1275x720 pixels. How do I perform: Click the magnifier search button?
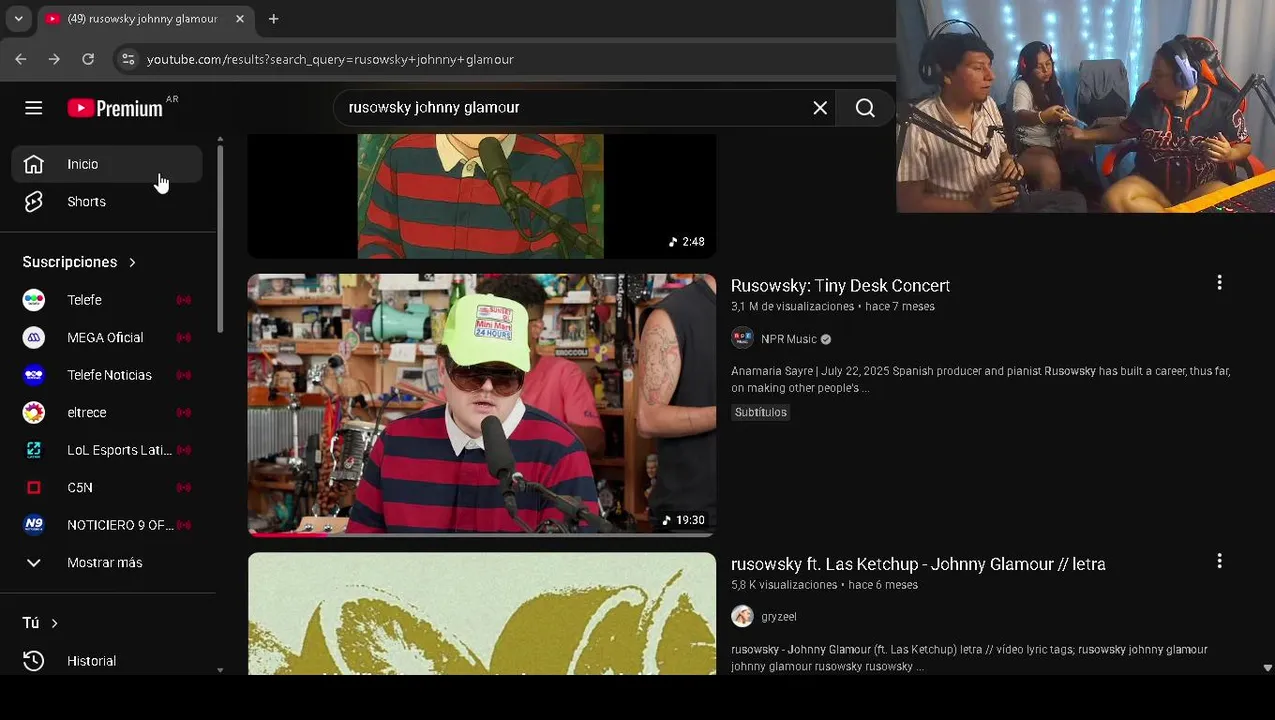click(865, 108)
